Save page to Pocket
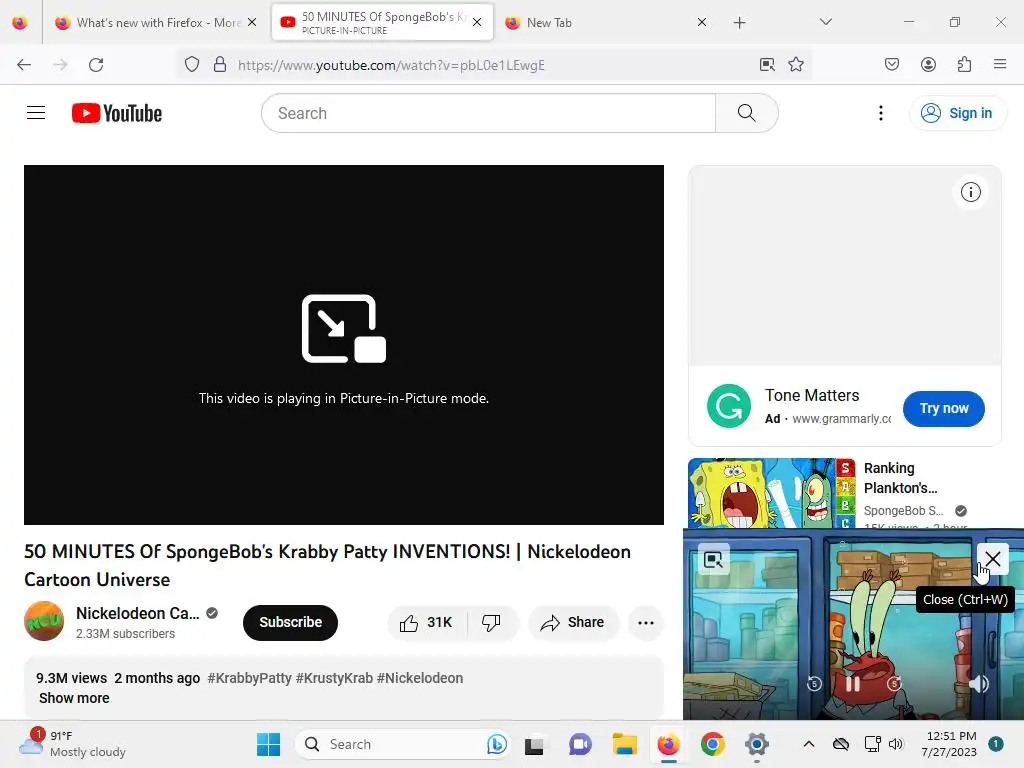This screenshot has width=1024, height=768. click(x=891, y=65)
